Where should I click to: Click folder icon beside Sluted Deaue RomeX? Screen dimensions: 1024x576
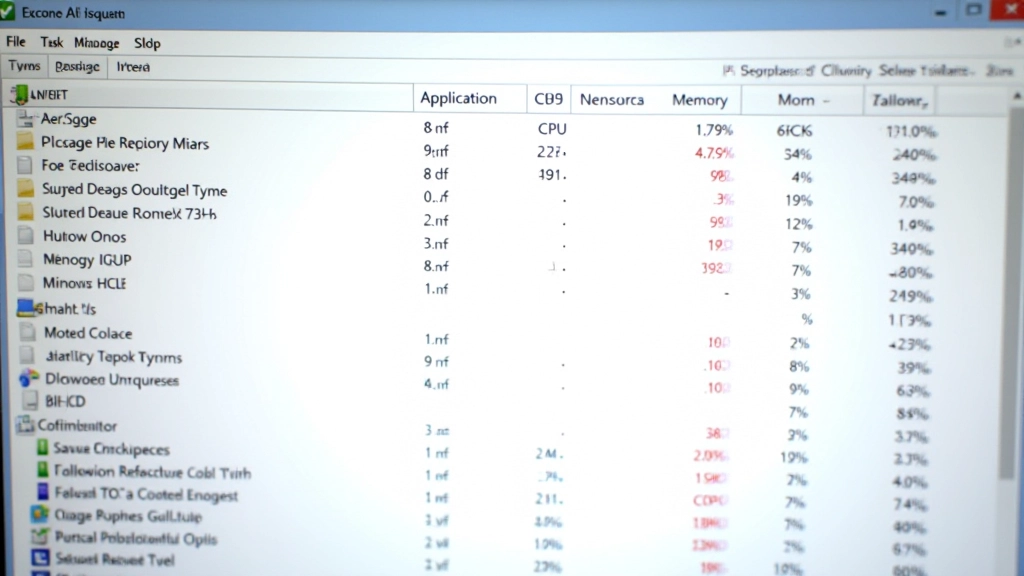click(25, 212)
